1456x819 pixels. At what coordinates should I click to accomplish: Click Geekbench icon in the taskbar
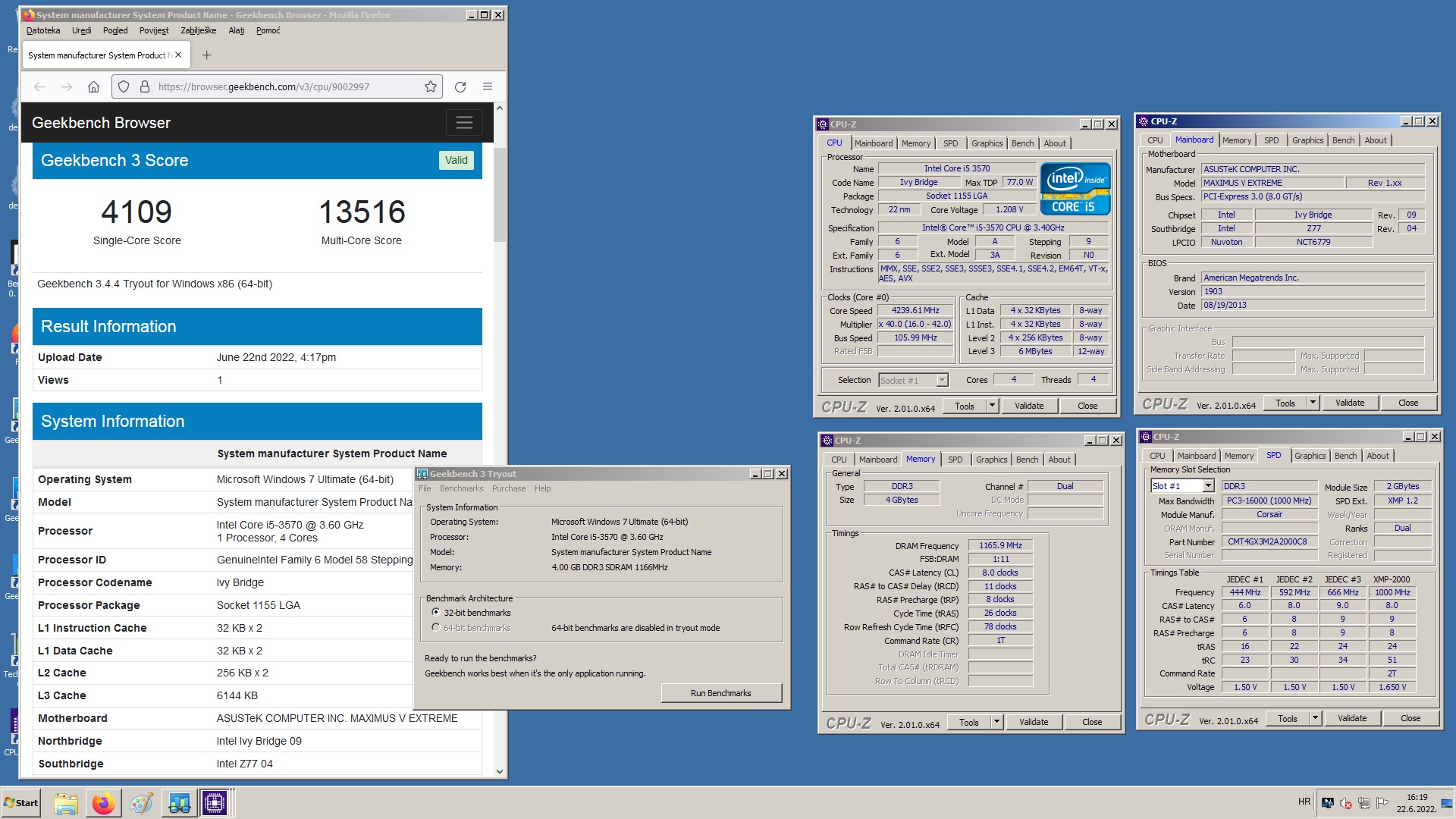[x=179, y=803]
